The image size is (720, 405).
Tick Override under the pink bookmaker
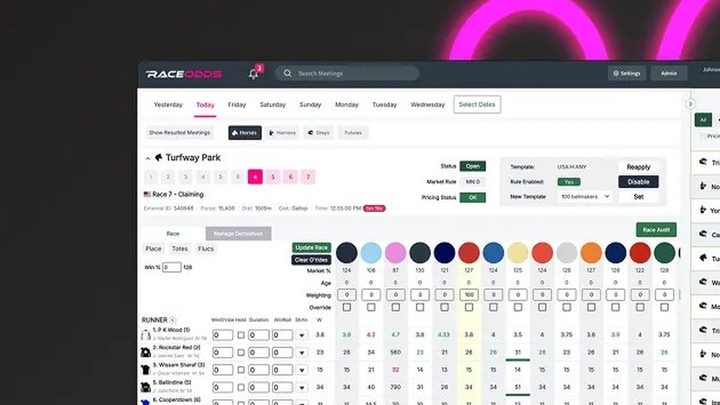tap(395, 307)
